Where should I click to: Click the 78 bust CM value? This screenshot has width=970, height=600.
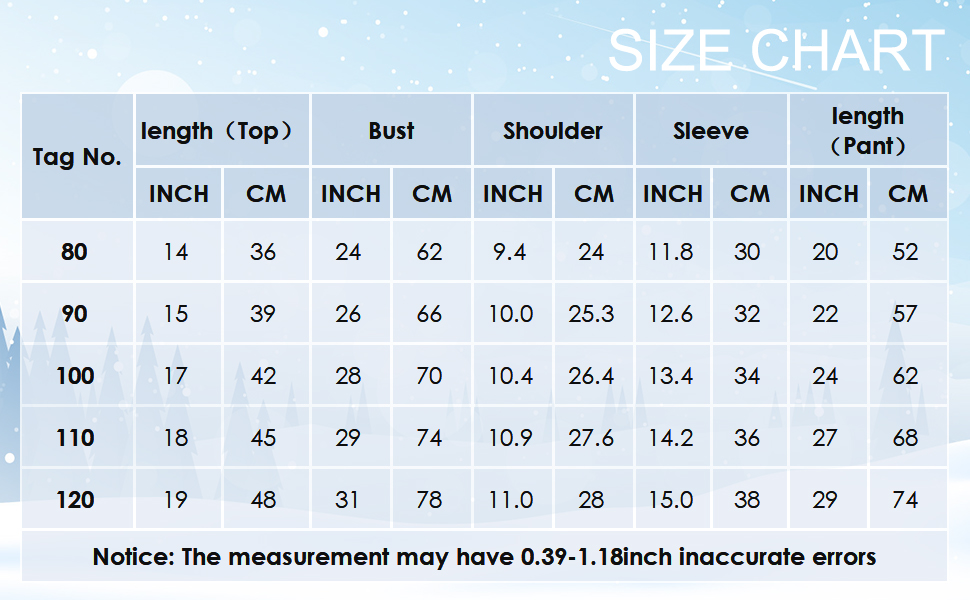(429, 500)
